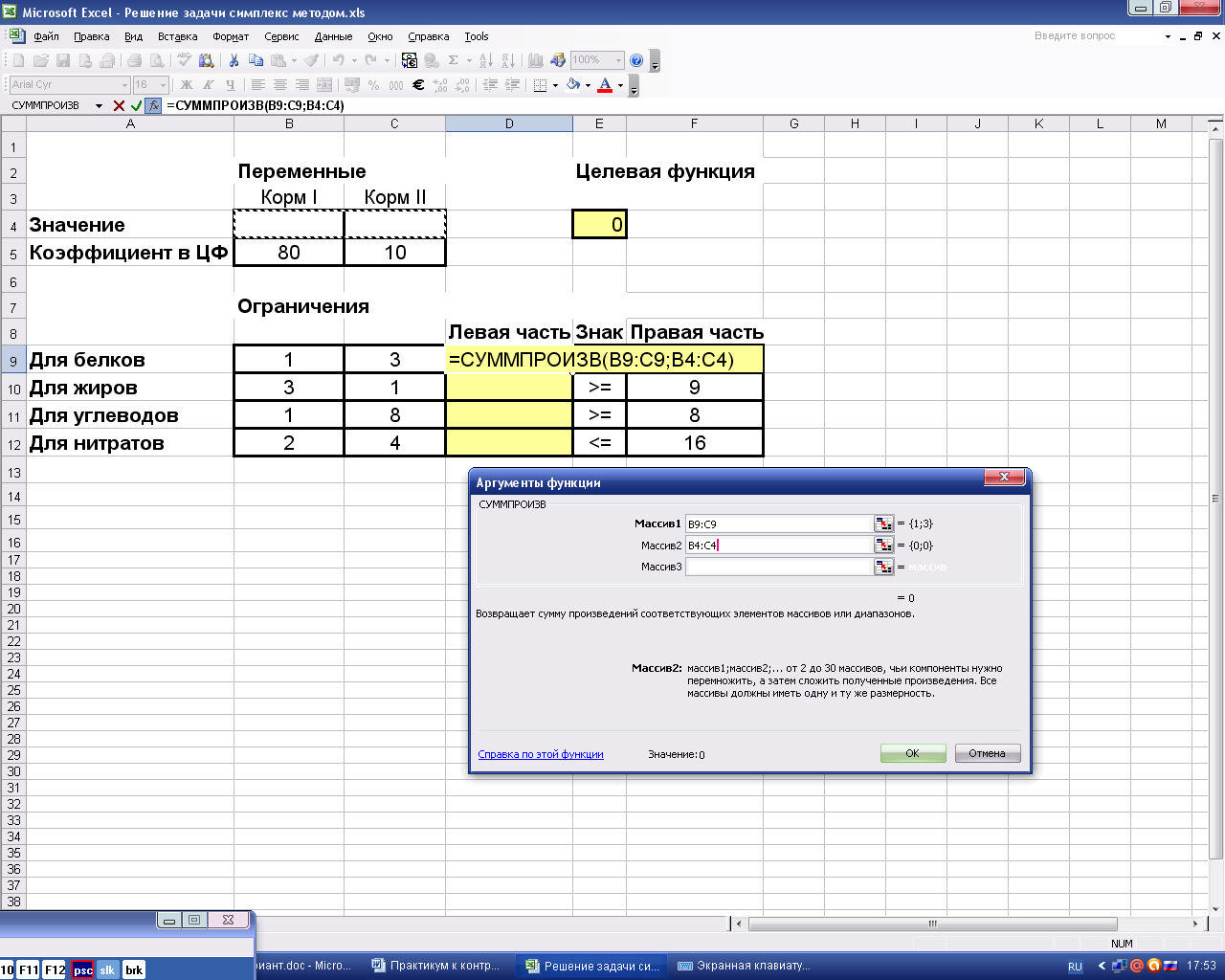Open the font size 16 dropdown
This screenshot has width=1225, height=980.
(163, 85)
